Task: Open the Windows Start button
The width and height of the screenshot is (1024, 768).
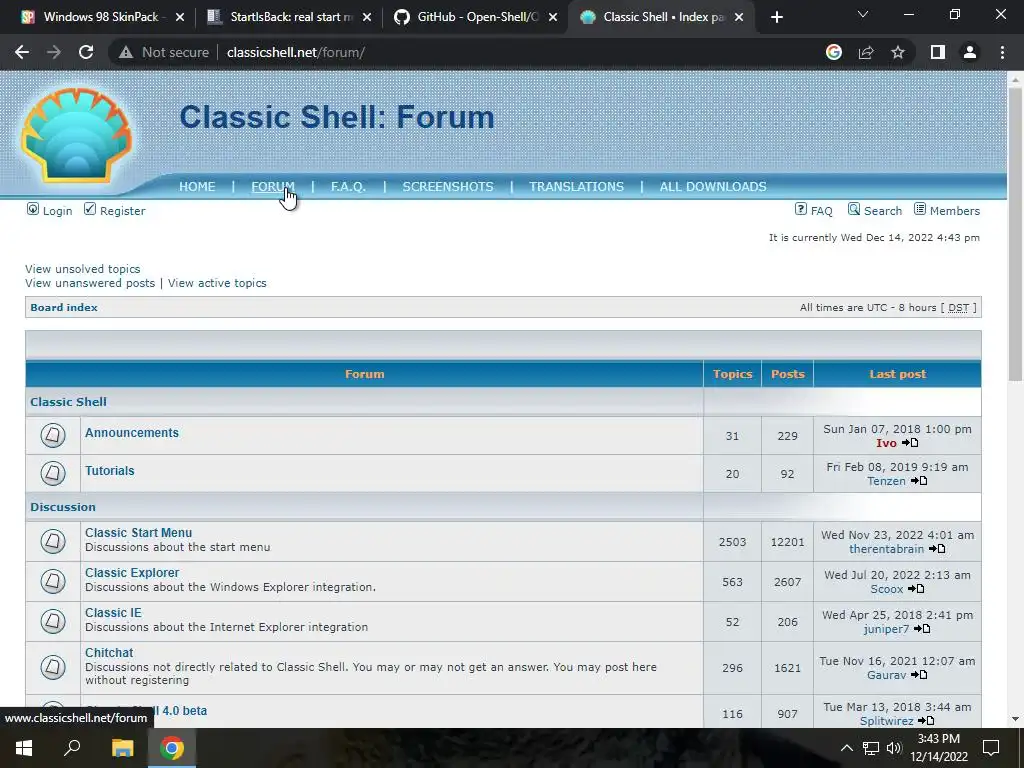Action: [x=24, y=748]
